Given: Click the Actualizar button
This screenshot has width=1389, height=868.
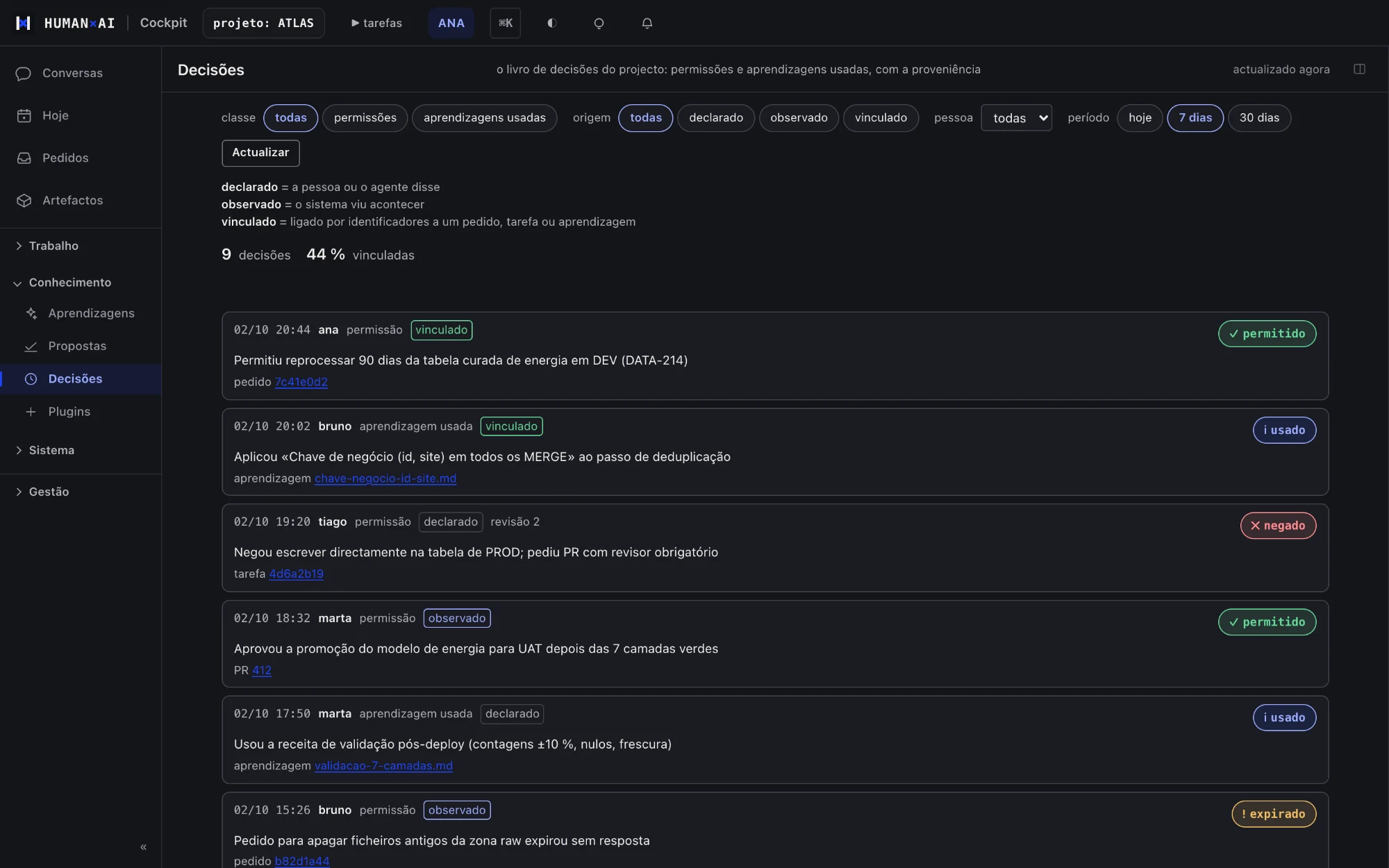Looking at the screenshot, I should 260,153.
